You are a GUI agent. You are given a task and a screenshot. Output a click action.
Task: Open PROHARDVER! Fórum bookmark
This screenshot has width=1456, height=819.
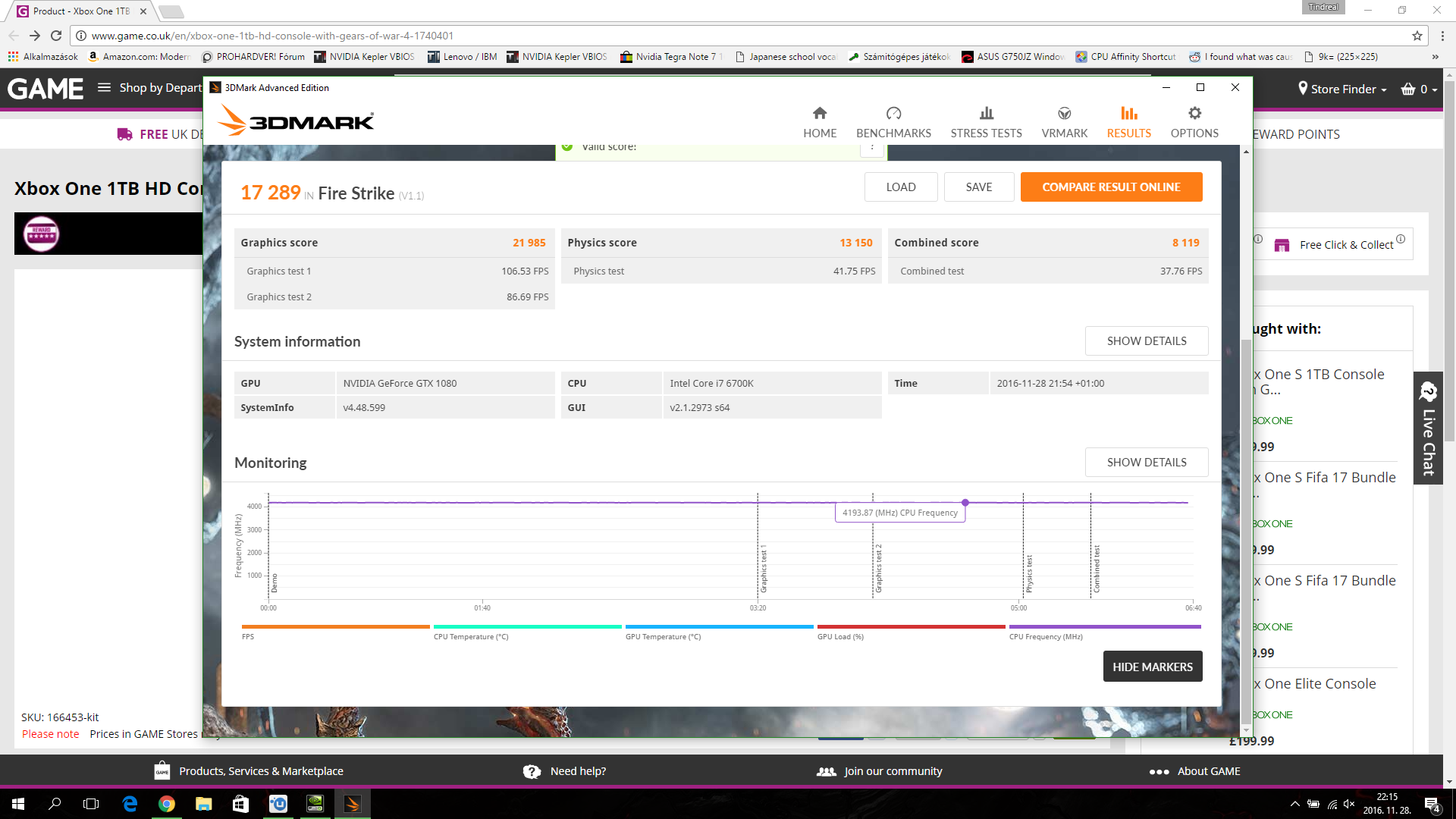[253, 57]
